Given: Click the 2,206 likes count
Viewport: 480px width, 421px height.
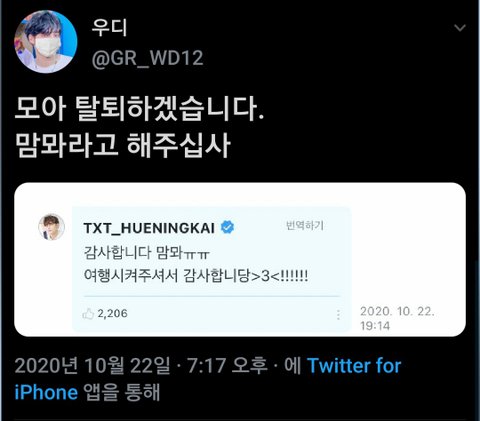Looking at the screenshot, I should (112, 314).
